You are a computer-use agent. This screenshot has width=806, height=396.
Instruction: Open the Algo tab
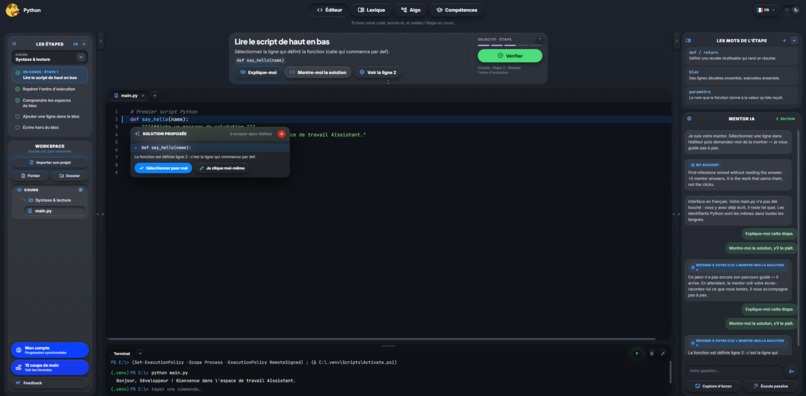click(410, 10)
